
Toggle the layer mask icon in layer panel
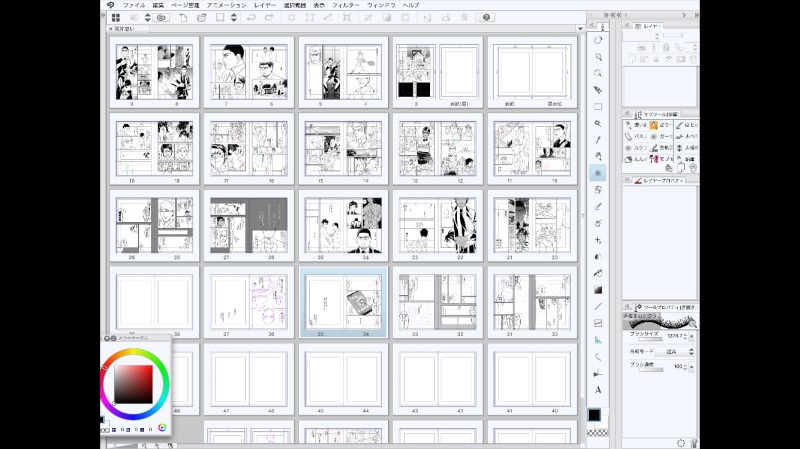pos(681,59)
